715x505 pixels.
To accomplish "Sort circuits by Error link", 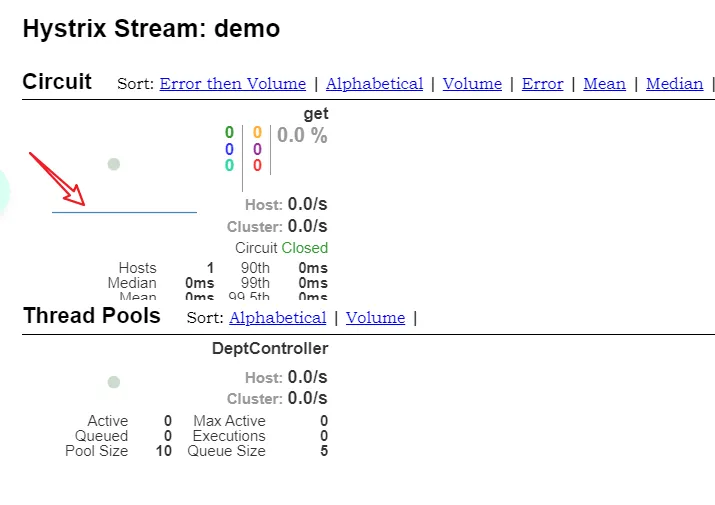I will tap(542, 84).
